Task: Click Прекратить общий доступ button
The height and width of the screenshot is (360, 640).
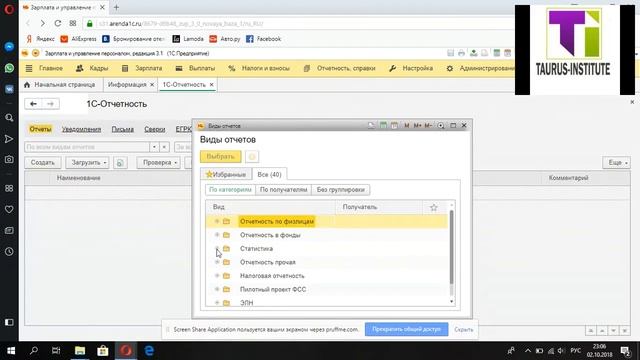Action: (x=407, y=329)
